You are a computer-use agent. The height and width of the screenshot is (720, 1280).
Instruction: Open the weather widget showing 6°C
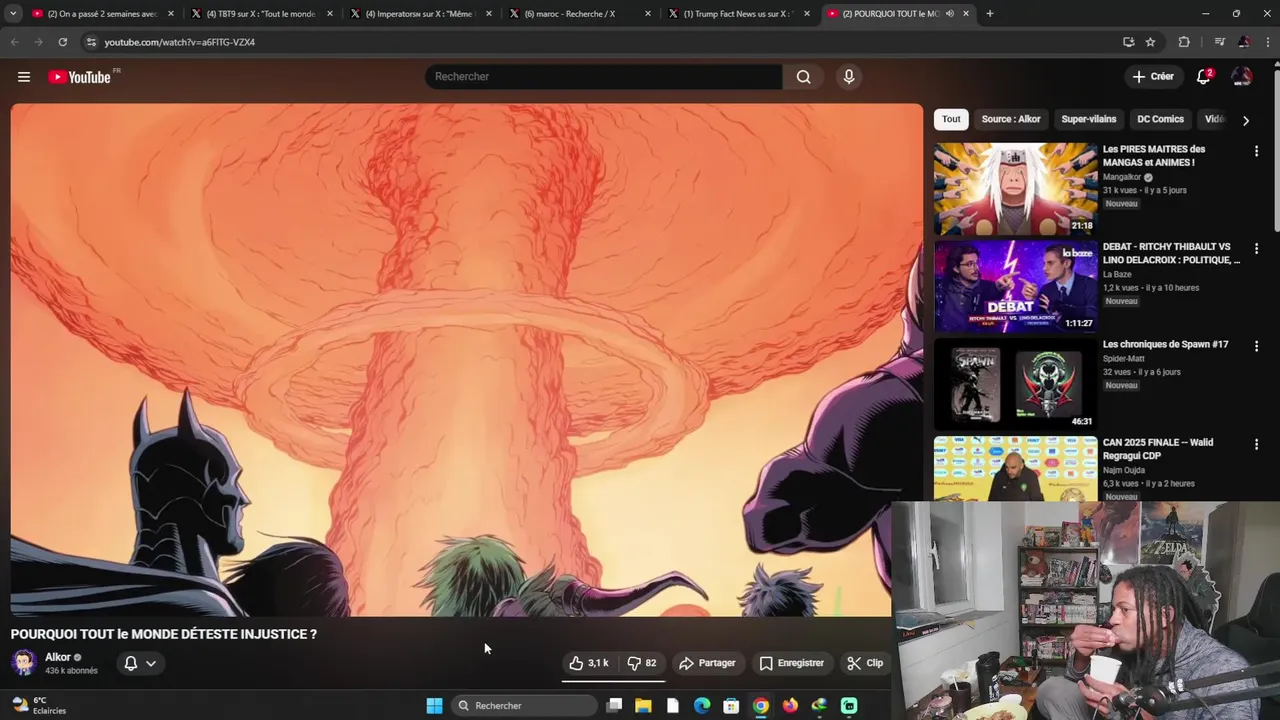(38, 705)
